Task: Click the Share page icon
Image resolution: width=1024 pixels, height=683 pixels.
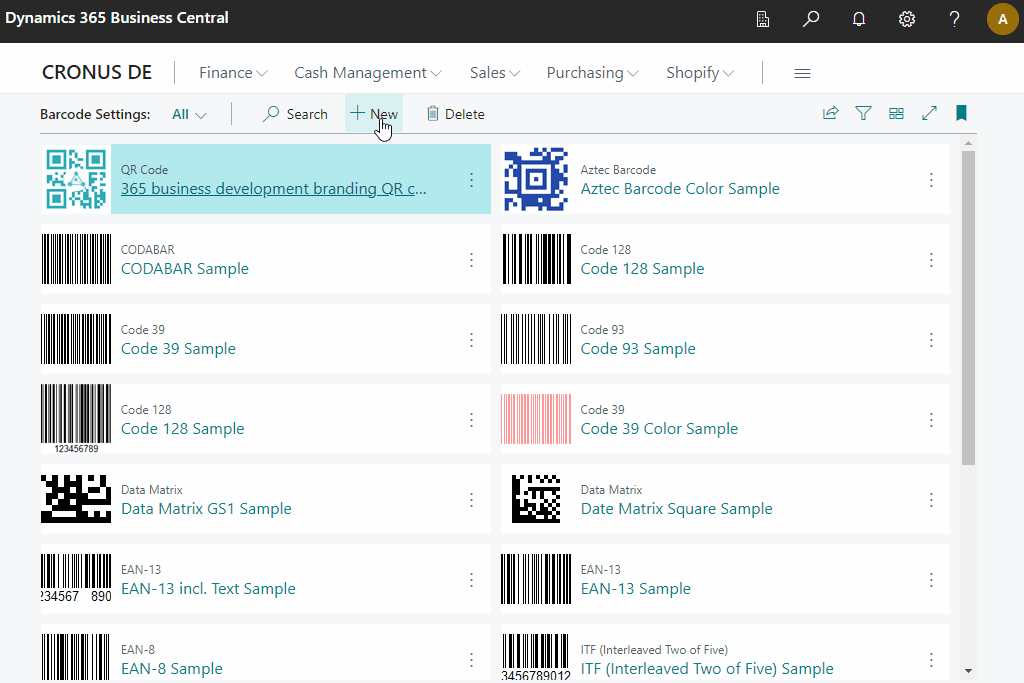Action: coord(830,113)
